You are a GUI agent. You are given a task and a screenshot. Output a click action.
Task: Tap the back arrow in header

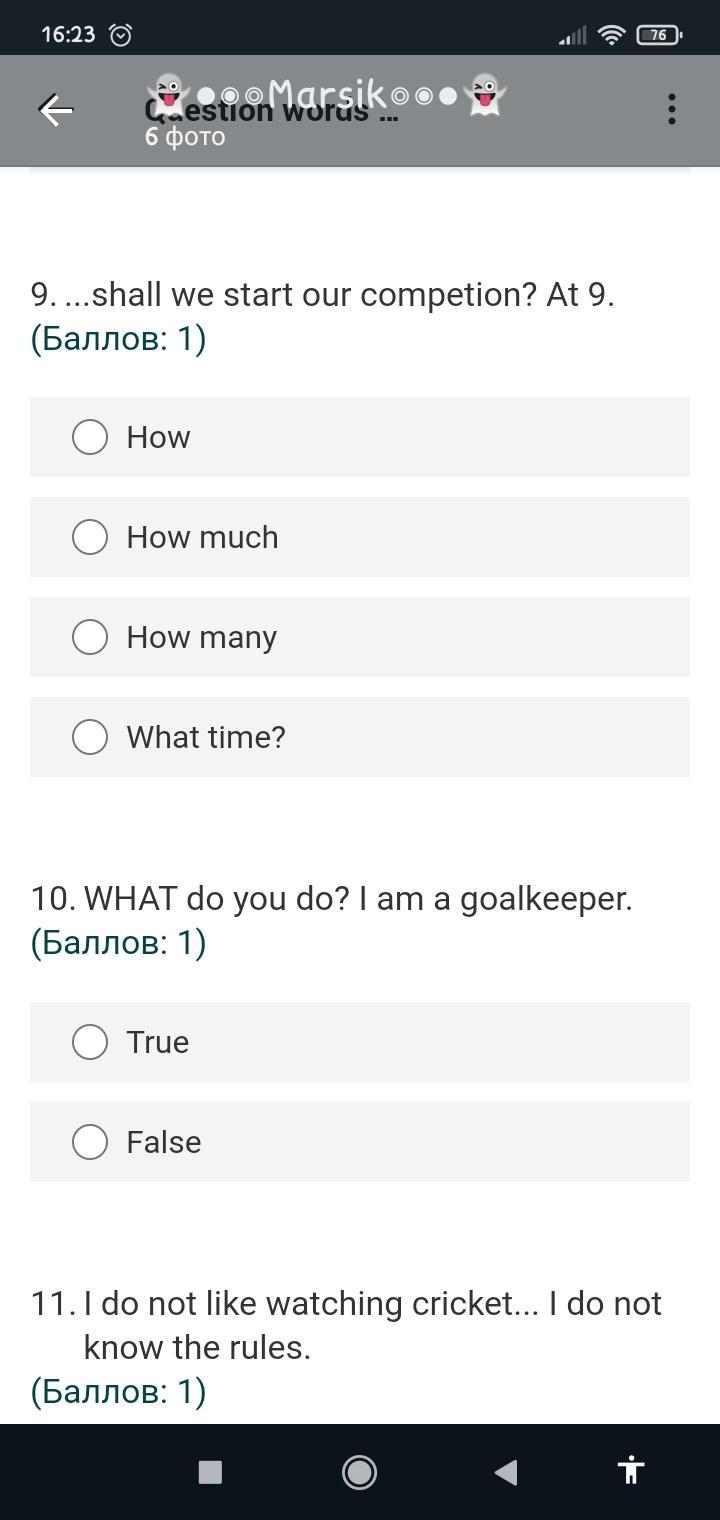pyautogui.click(x=56, y=110)
